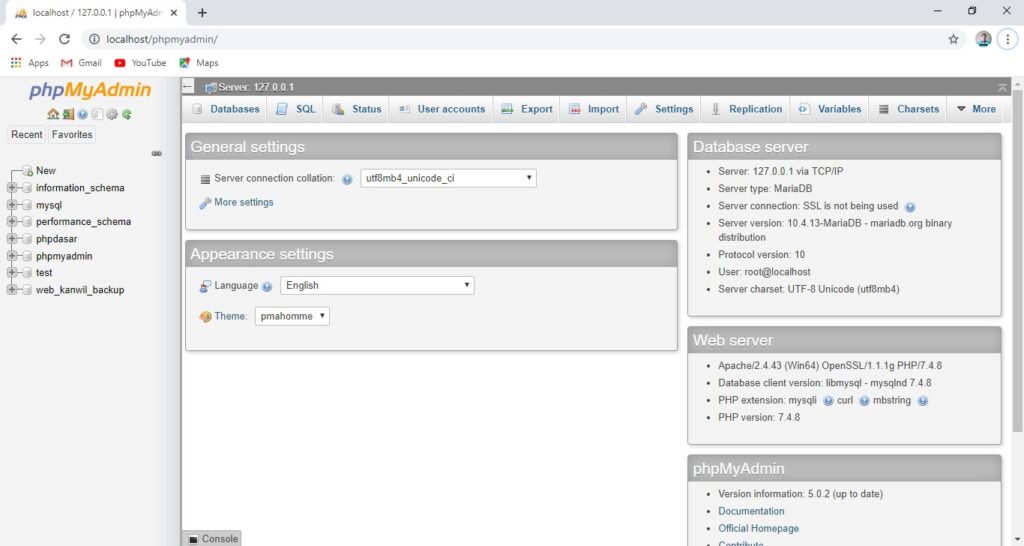1024x546 pixels.
Task: Expand the web_kanwil_backup database node
Action: [12, 290]
